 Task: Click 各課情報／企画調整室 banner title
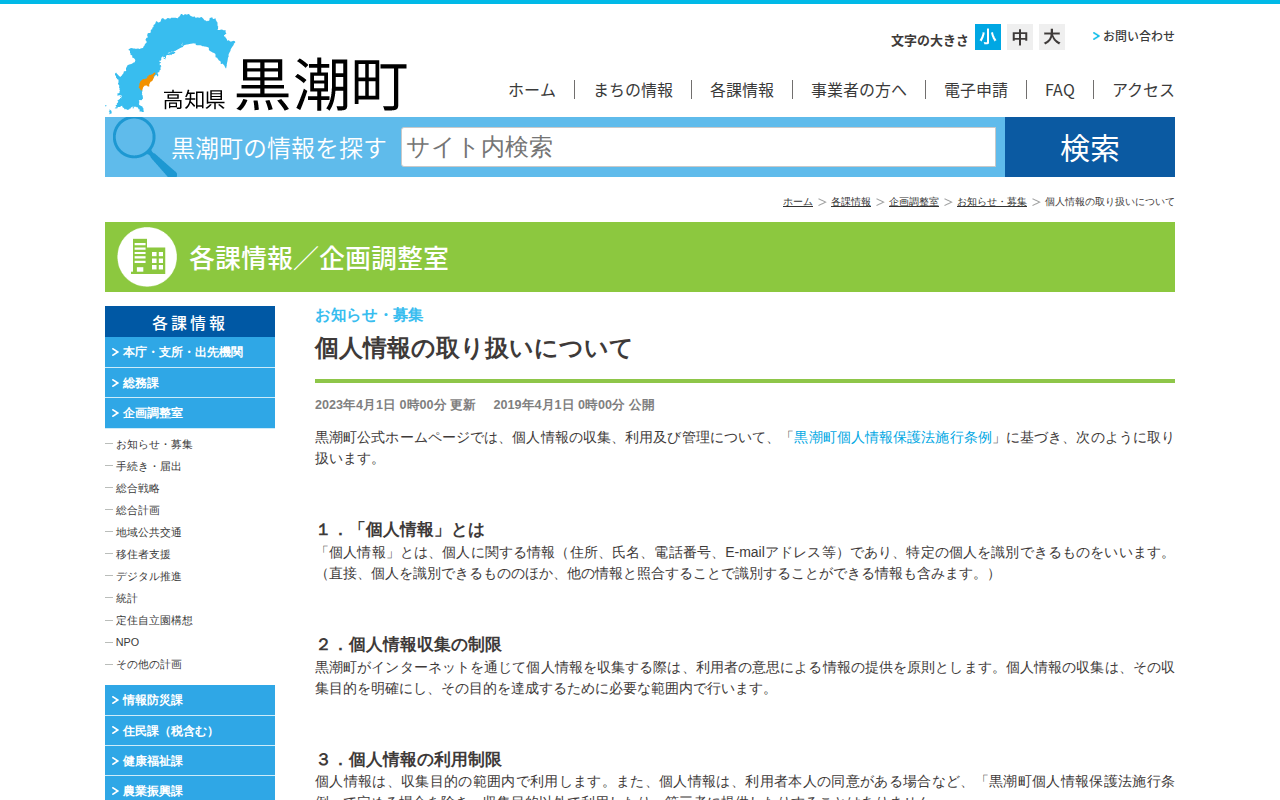319,258
